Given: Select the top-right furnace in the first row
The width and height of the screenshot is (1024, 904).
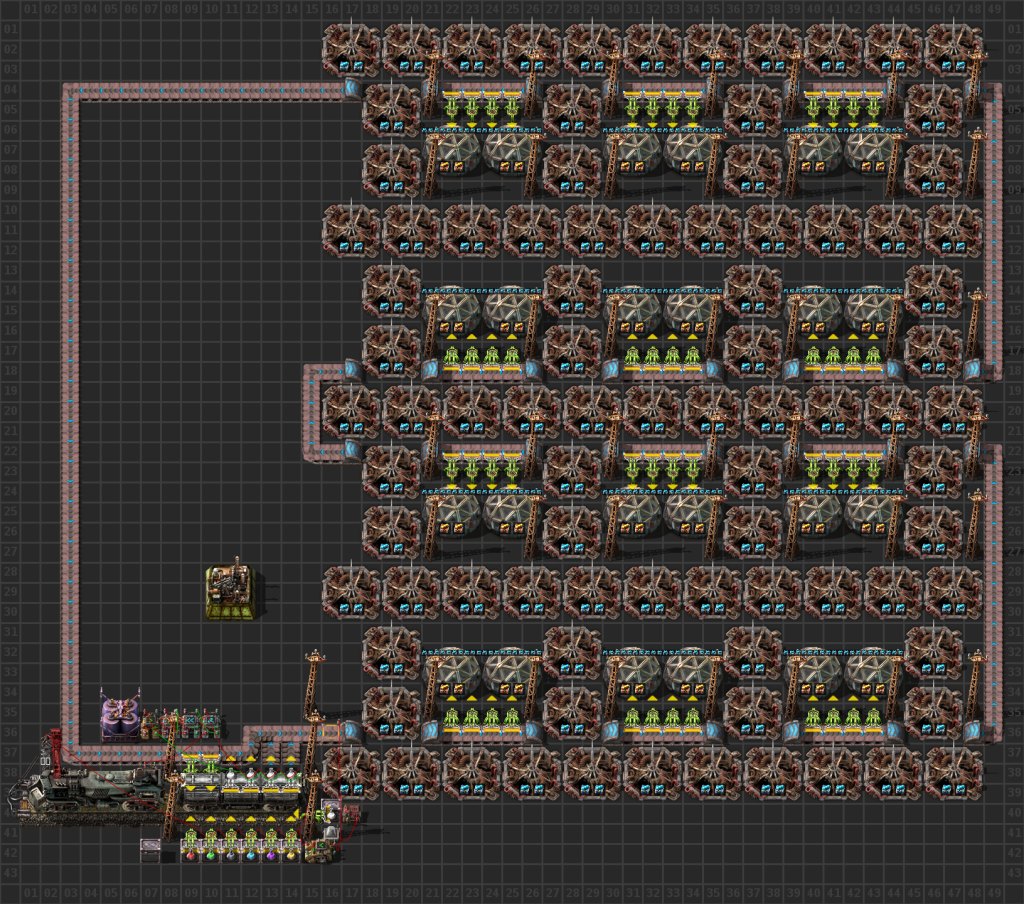Looking at the screenshot, I should point(954,48).
